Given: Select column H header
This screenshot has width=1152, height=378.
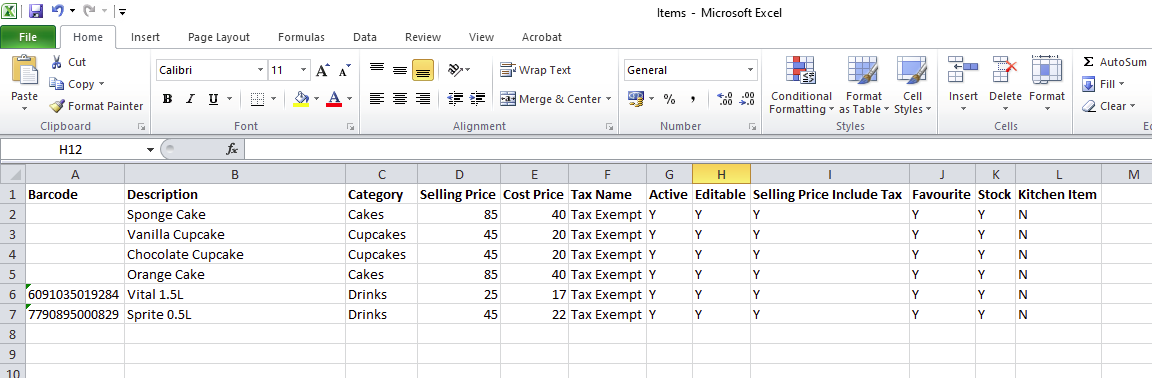Looking at the screenshot, I should pyautogui.click(x=721, y=174).
